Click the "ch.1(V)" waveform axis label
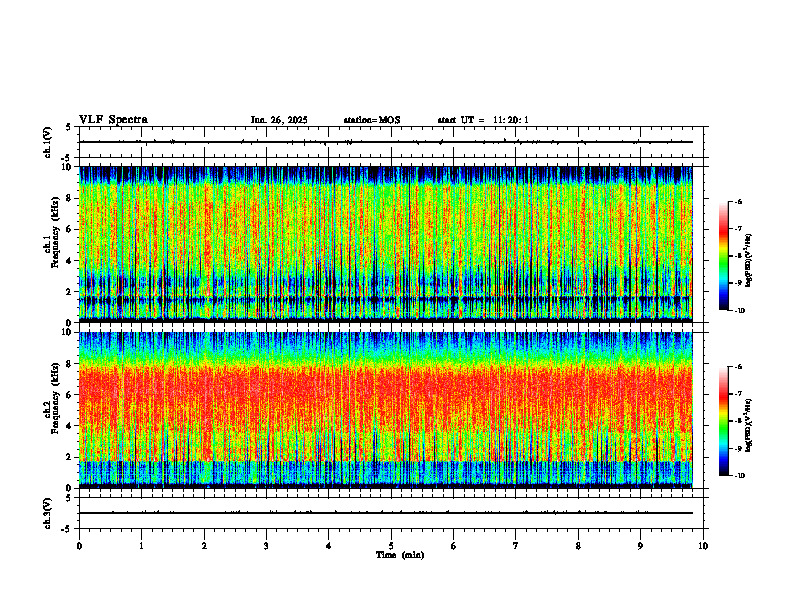Screen dimensions: 792x612 click(x=48, y=142)
